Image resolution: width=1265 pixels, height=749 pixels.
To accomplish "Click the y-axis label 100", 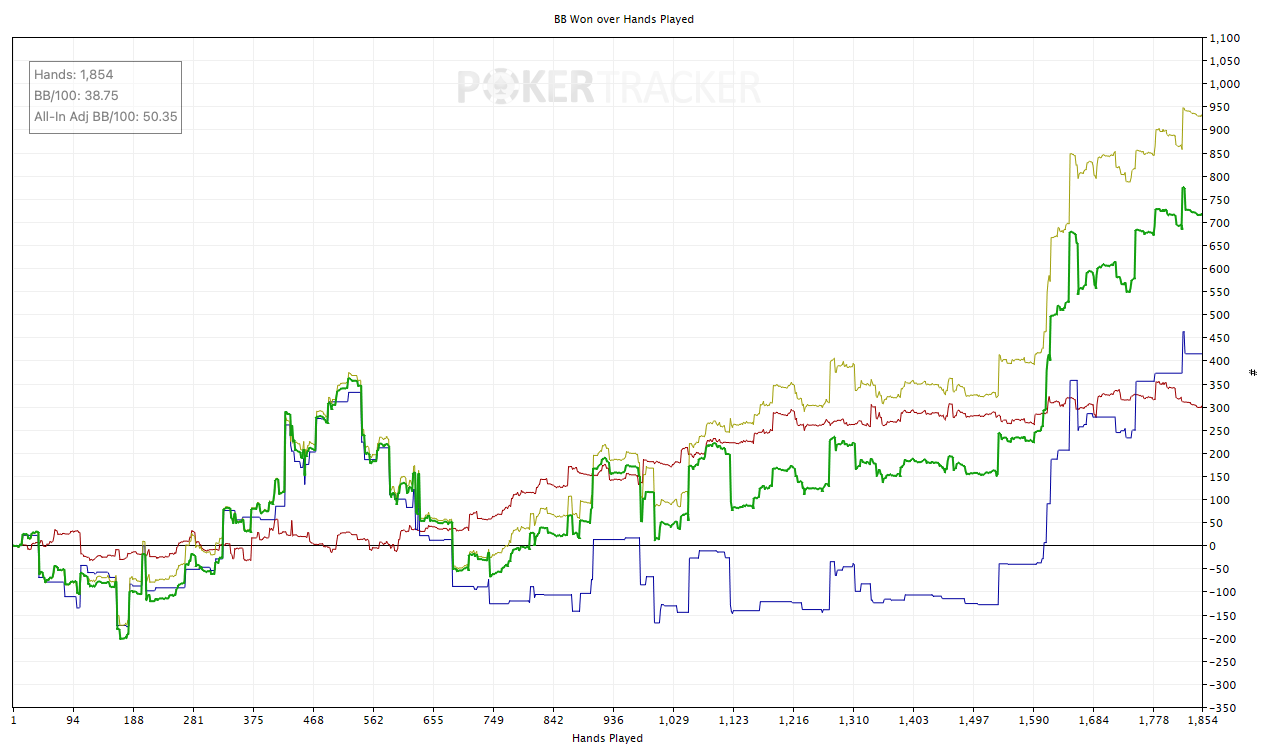I will coord(1219,500).
